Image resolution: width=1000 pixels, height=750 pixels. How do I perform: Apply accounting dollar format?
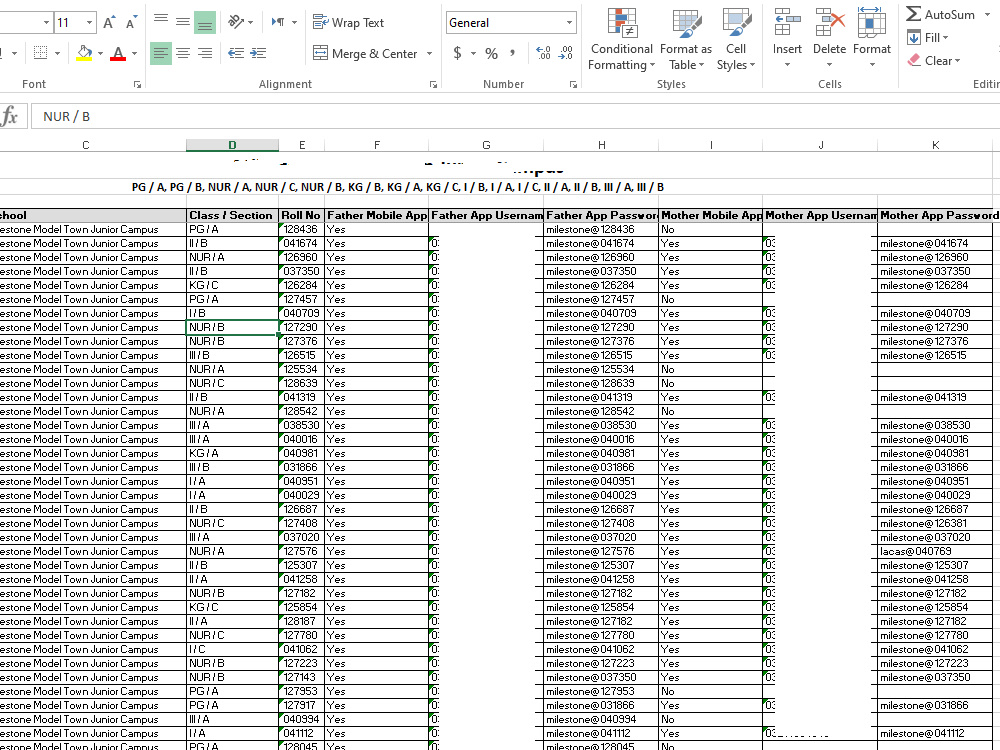[x=457, y=54]
